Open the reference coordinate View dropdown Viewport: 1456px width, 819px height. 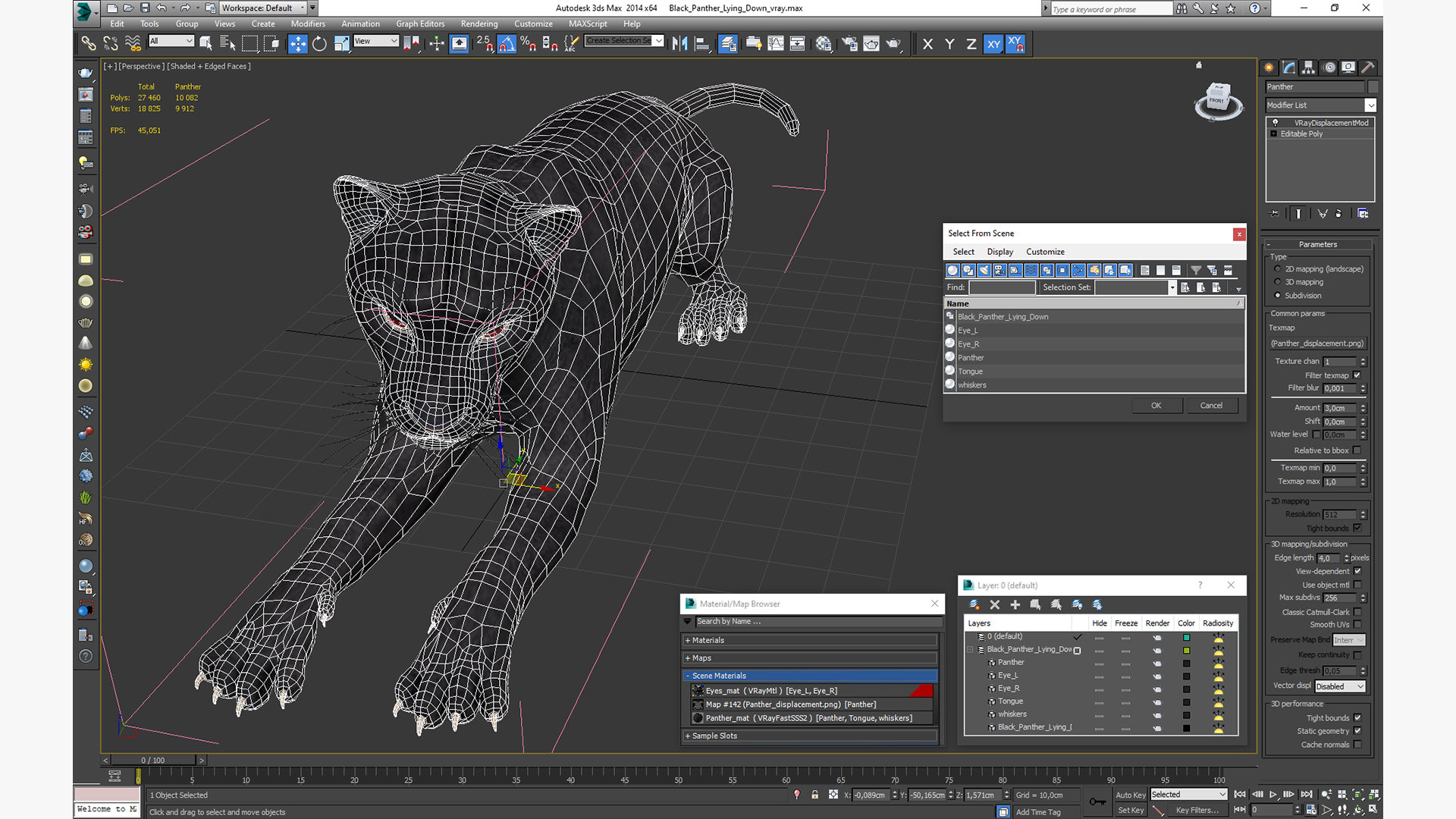point(376,41)
